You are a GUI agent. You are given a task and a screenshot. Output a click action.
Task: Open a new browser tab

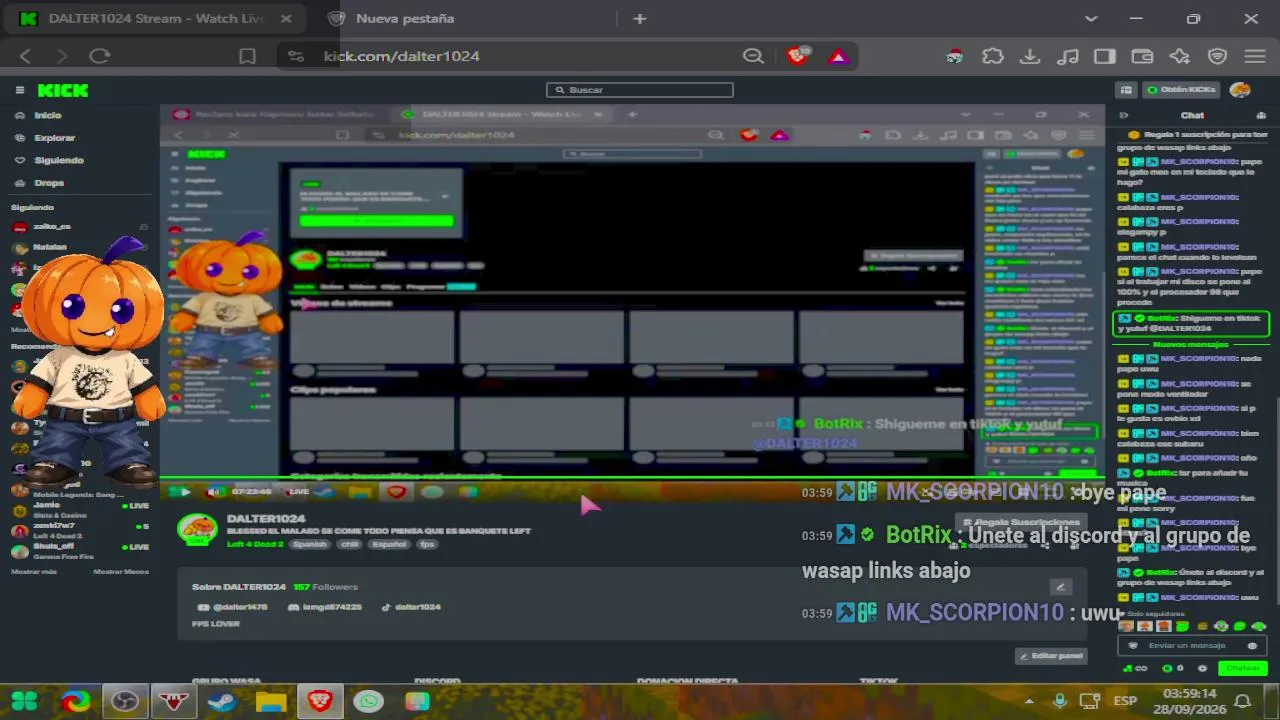640,18
